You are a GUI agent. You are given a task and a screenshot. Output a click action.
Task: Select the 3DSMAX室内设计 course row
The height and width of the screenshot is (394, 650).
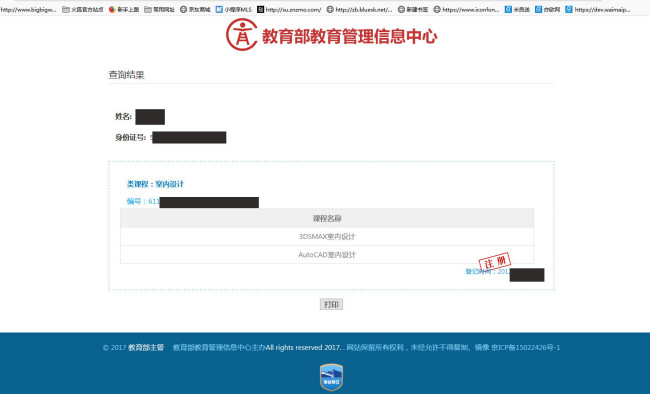coord(327,236)
